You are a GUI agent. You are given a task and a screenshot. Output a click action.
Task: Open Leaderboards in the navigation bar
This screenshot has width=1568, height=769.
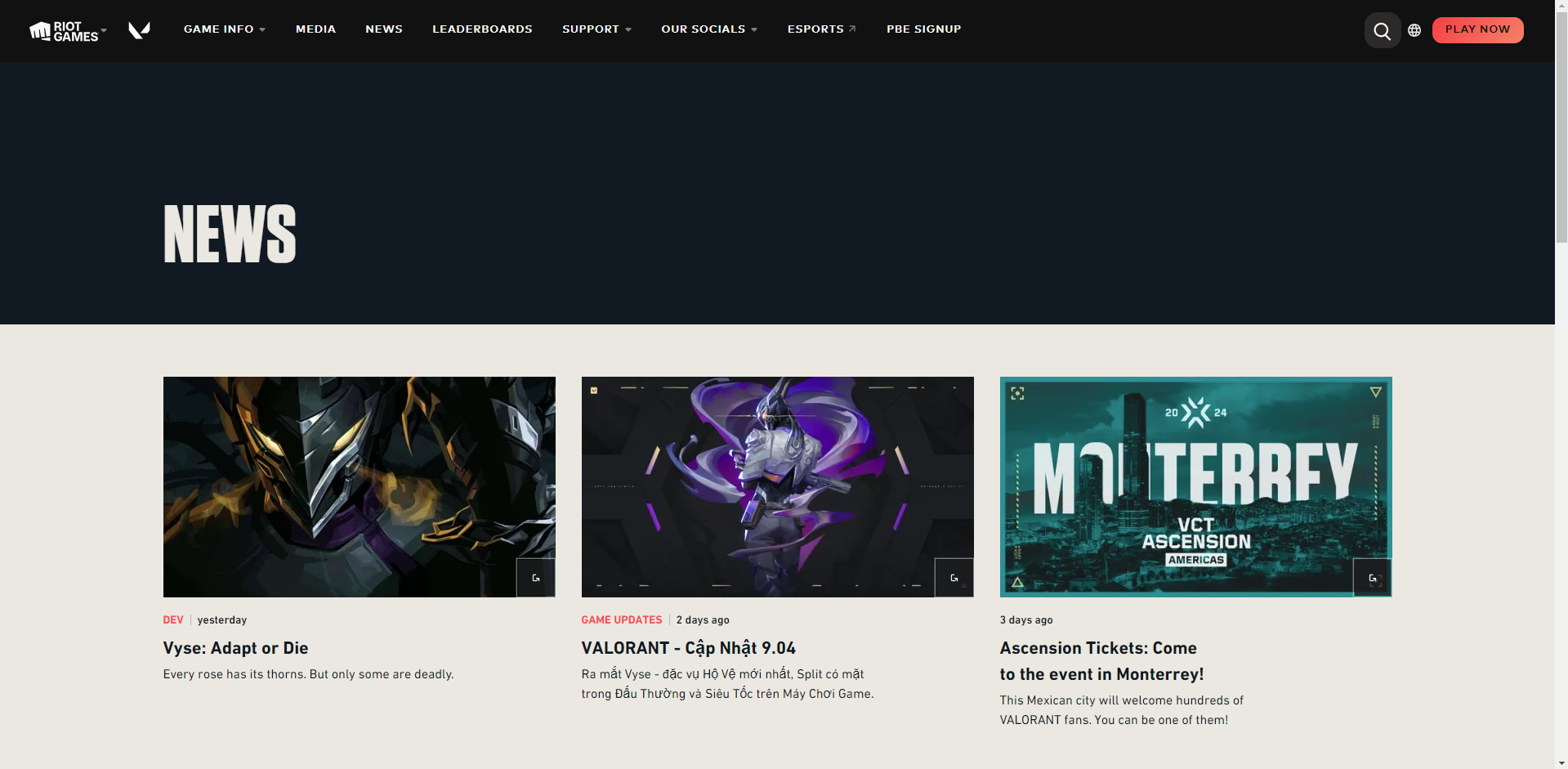pos(482,29)
